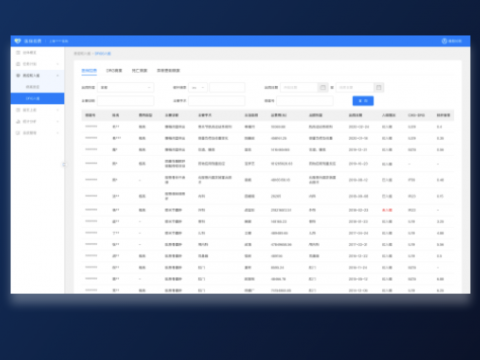This screenshot has width=480, height=360.
Task: Click the blue query button in the filter area
Action: 363,101
